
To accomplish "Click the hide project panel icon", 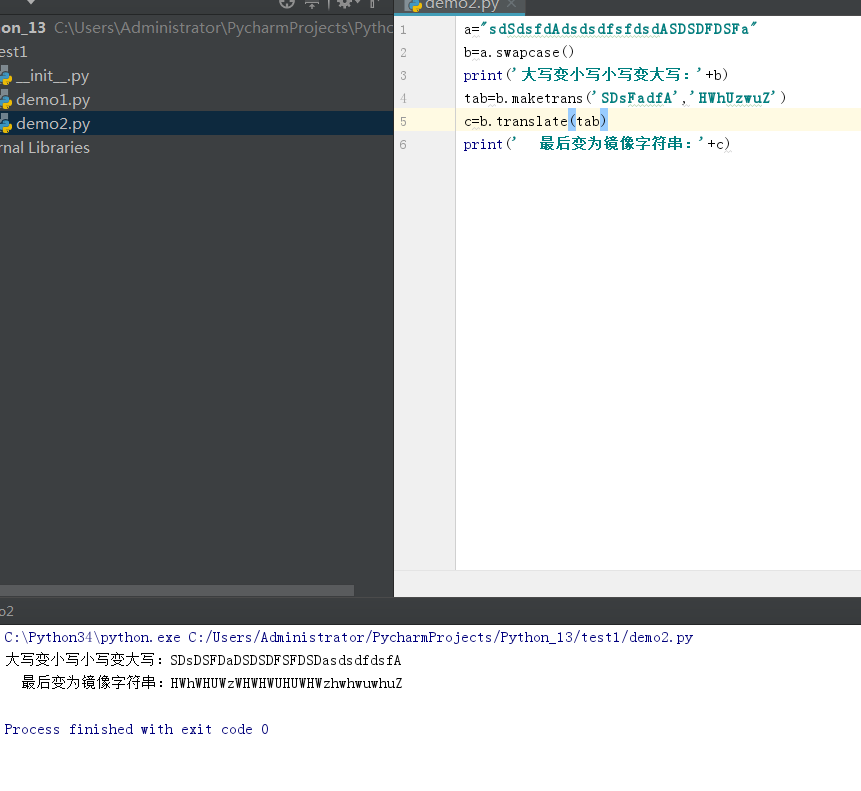I will click(x=374, y=4).
